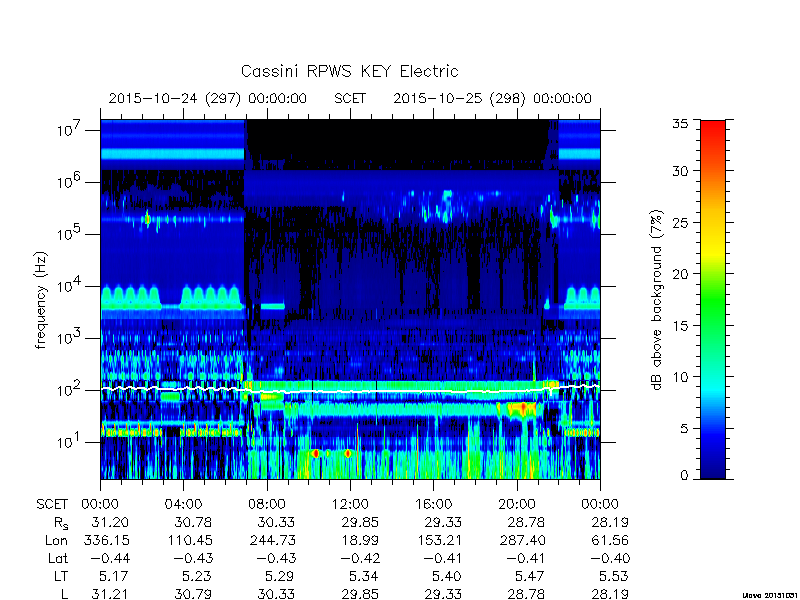Screen dimensions: 800x600
Task: Click the 'frequency (Hz)' axis label
Action: [x=41, y=300]
